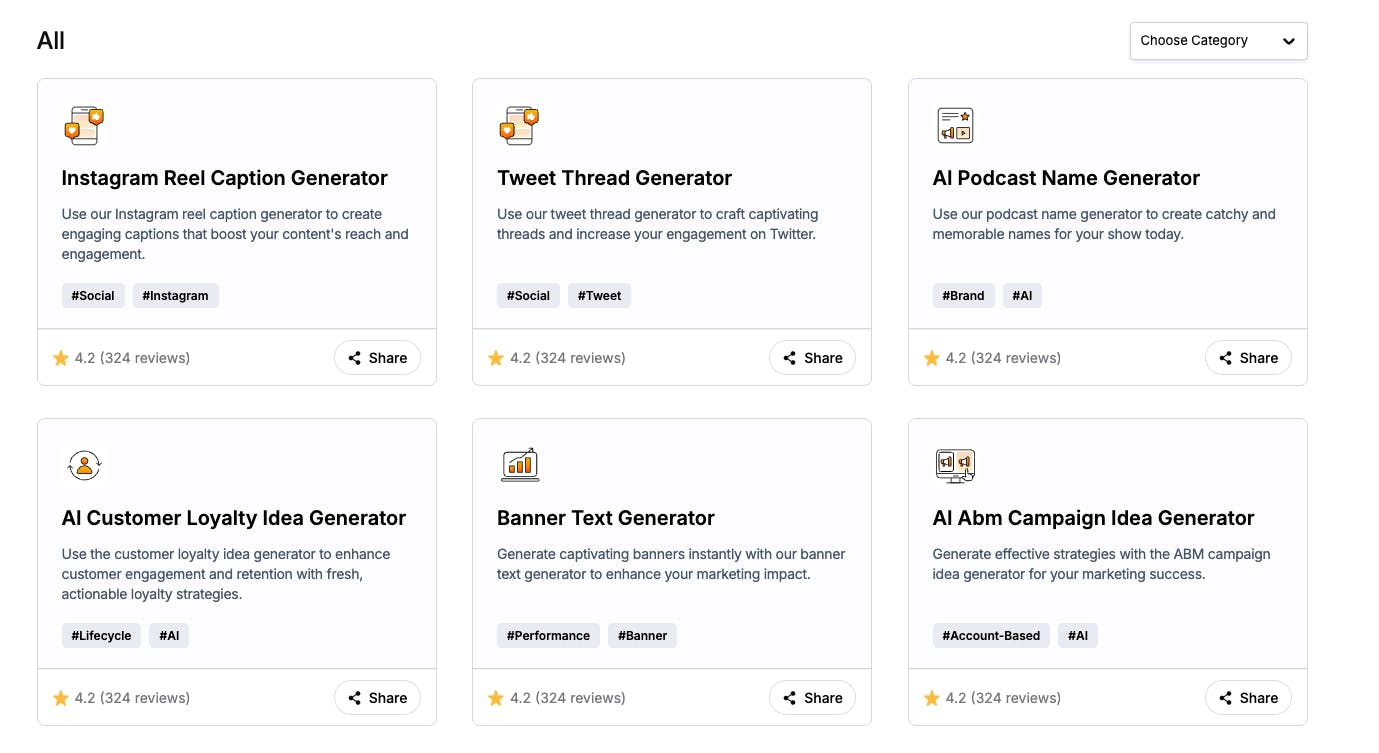The image size is (1379, 753).
Task: Select the #Performance tag
Action: click(548, 636)
